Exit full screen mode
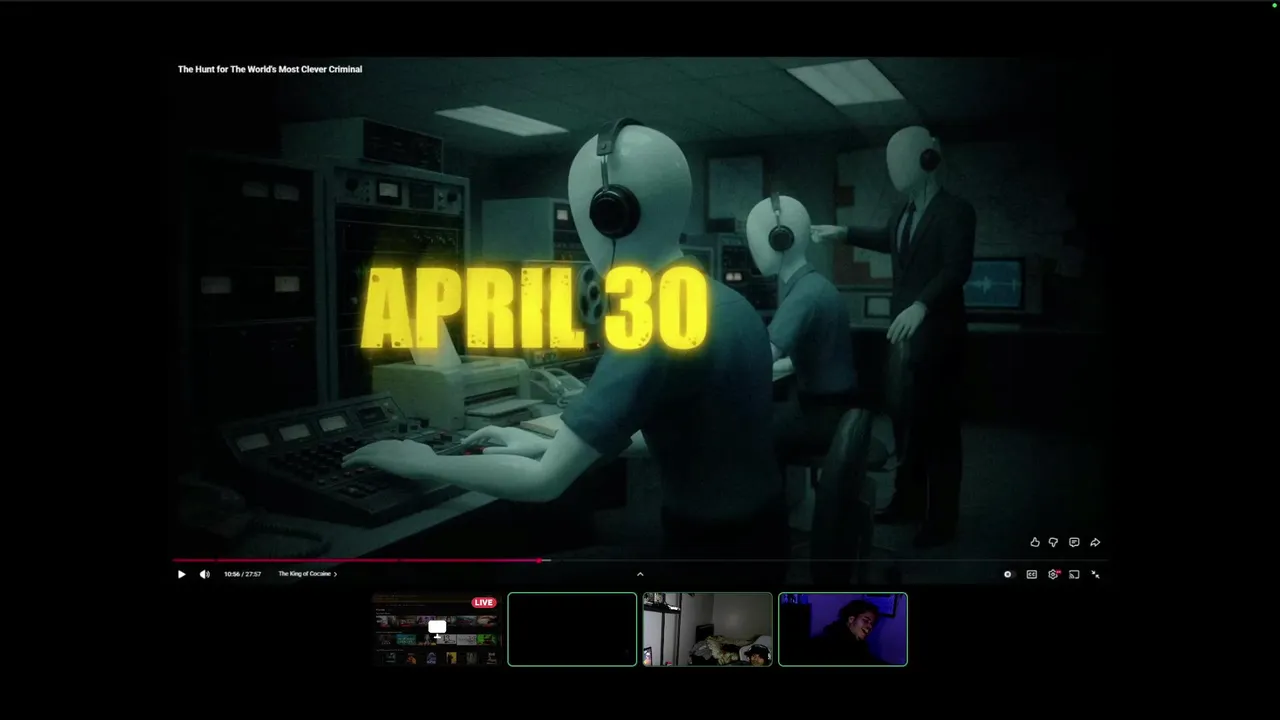This screenshot has height=720, width=1280. (x=1095, y=574)
